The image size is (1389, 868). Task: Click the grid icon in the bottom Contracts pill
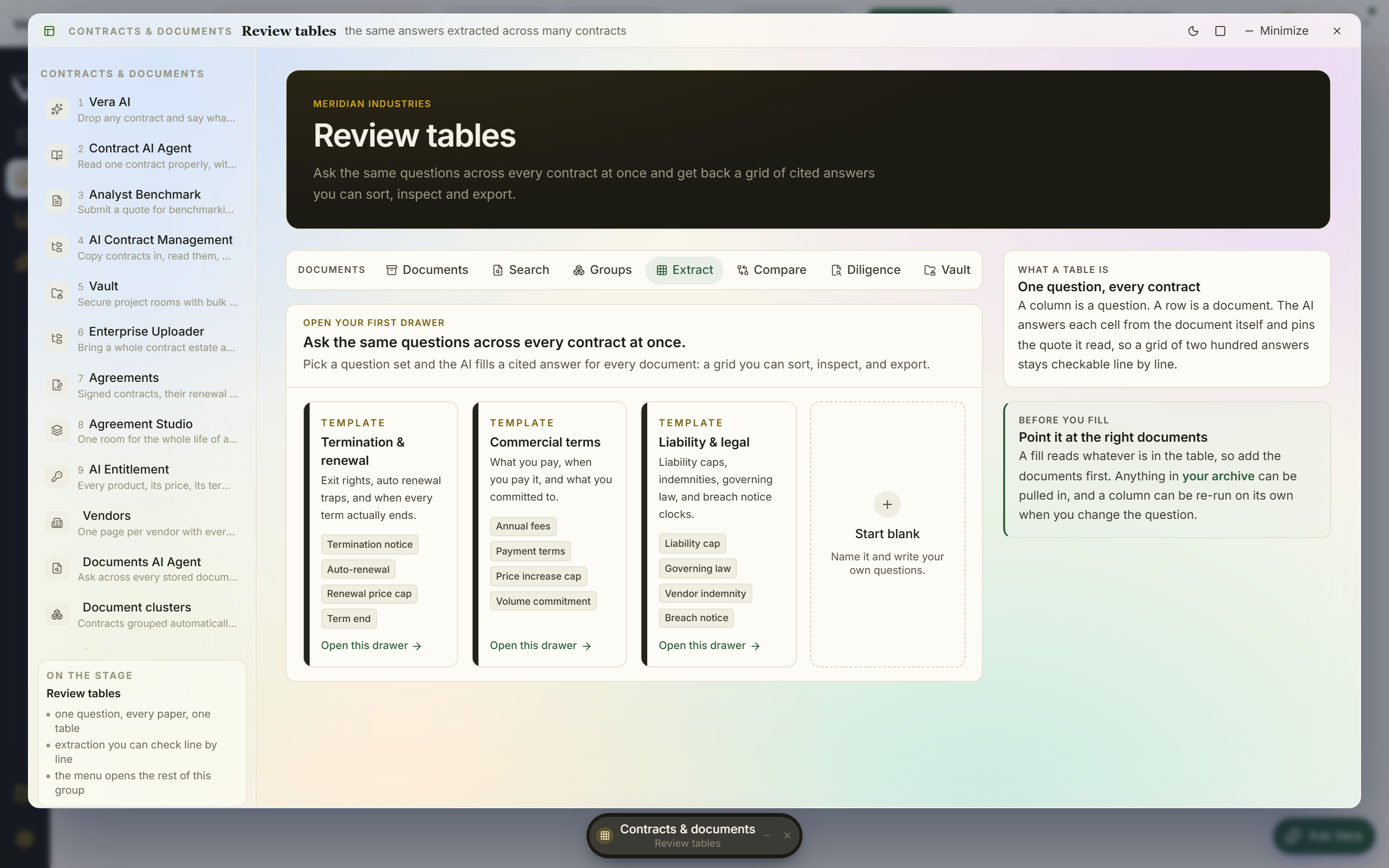coord(605,836)
